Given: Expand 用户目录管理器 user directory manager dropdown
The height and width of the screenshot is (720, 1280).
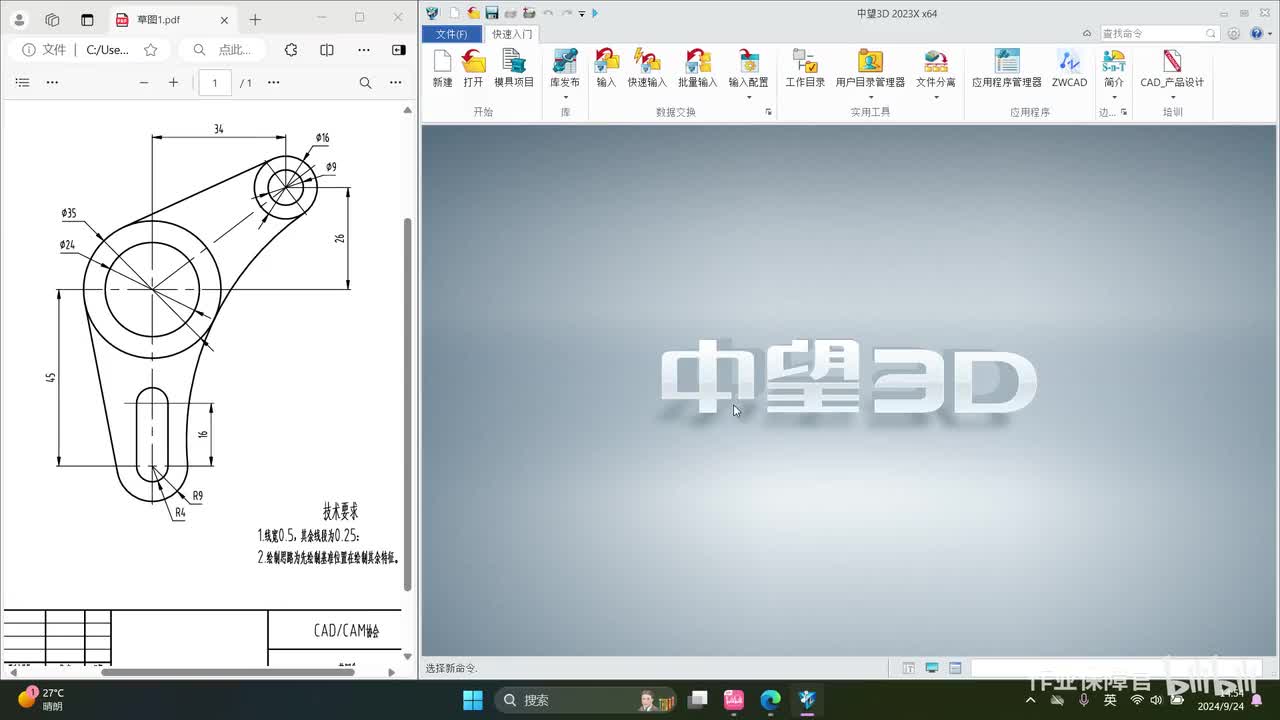Looking at the screenshot, I should point(870,97).
